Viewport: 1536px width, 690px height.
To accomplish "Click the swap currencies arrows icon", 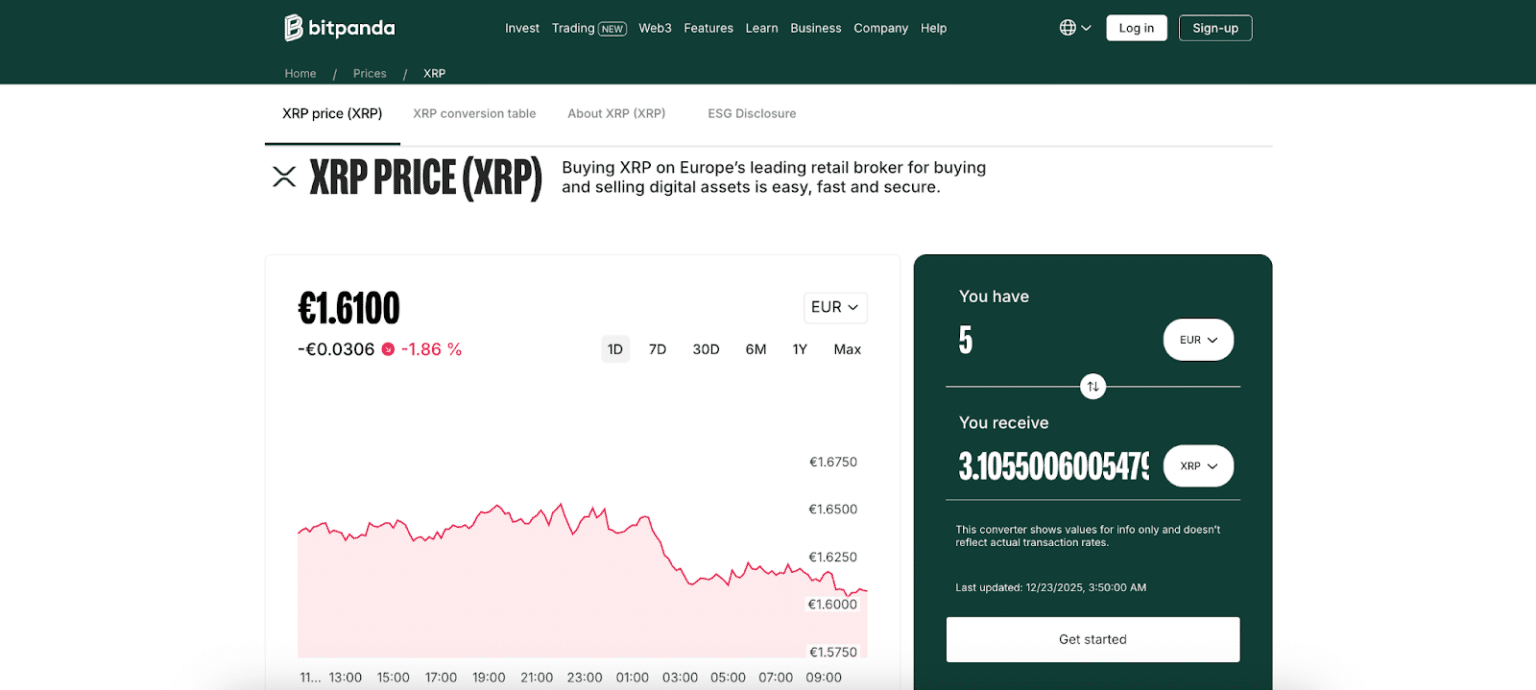I will click(x=1093, y=386).
